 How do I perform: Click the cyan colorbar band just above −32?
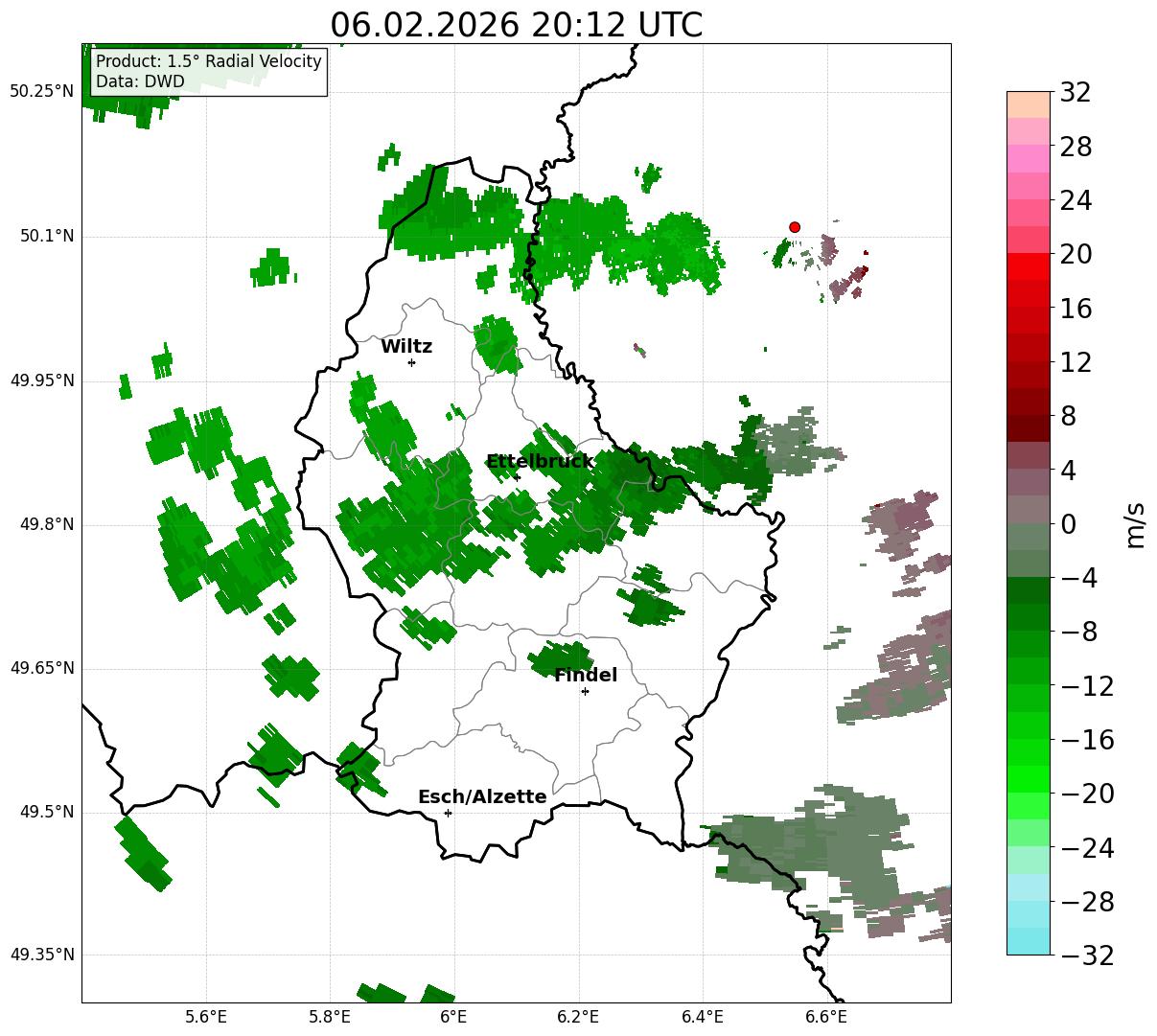click(1029, 941)
